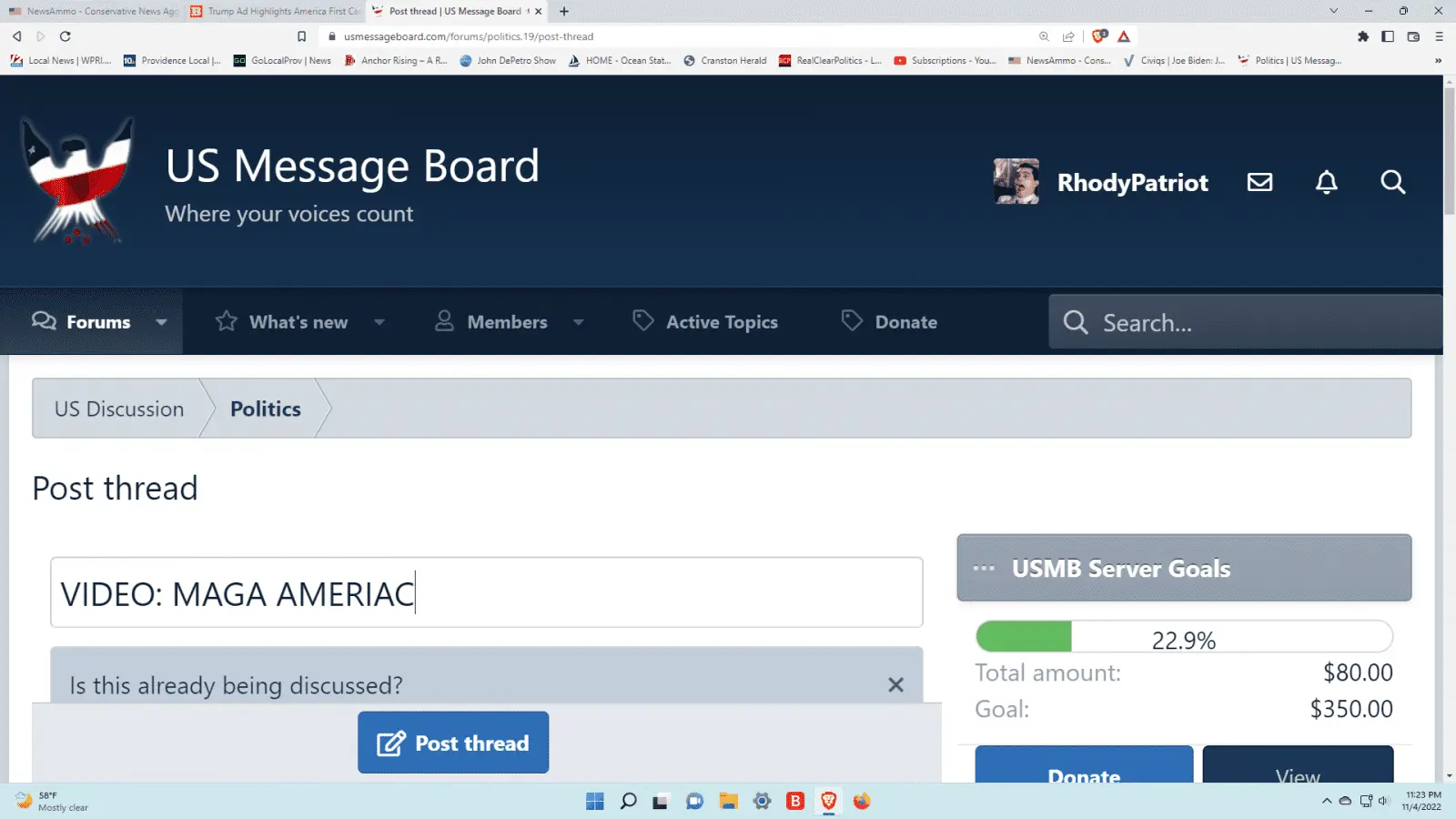Open the Providence Local bookmark

(x=172, y=61)
